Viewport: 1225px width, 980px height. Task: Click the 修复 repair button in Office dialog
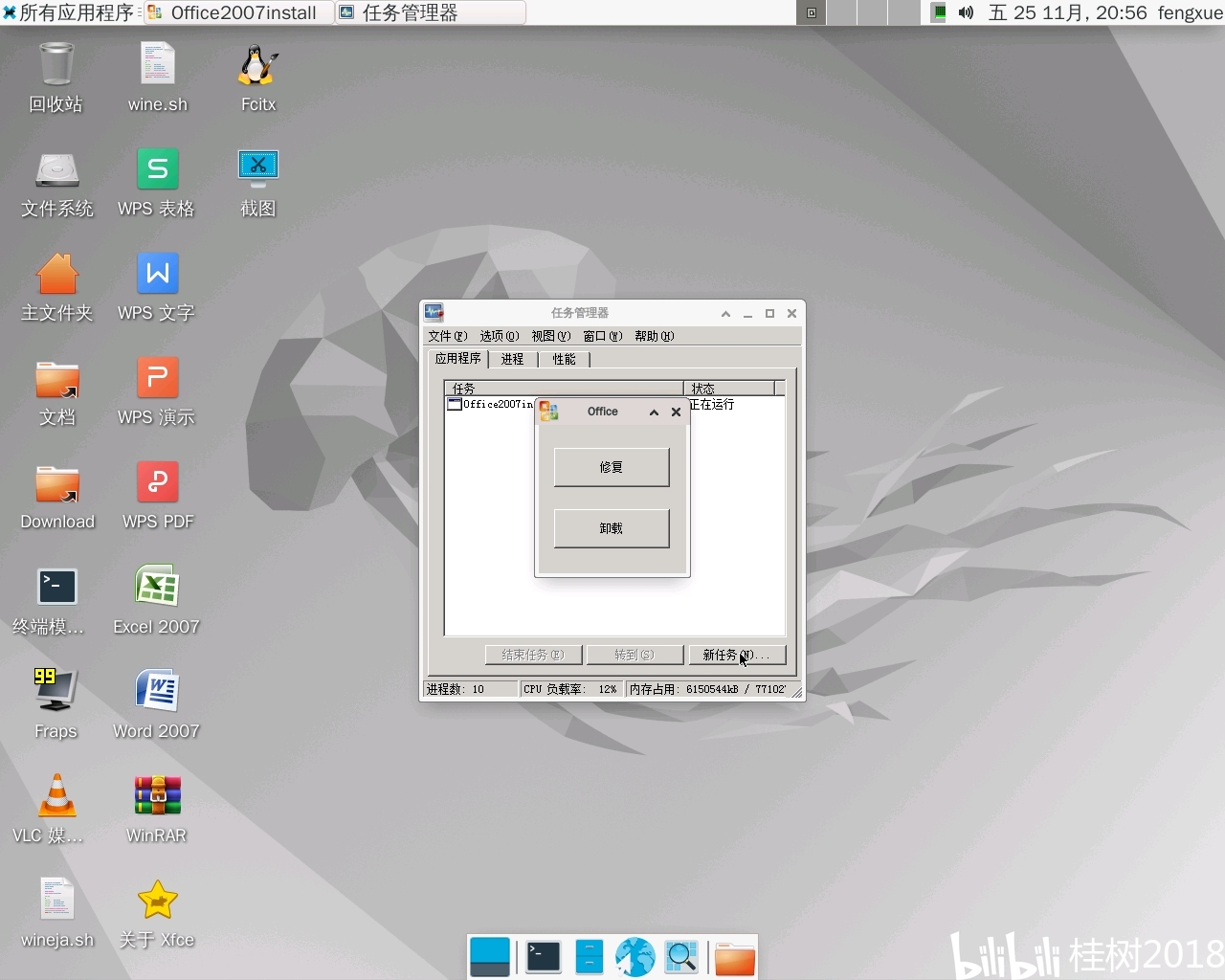pyautogui.click(x=612, y=467)
